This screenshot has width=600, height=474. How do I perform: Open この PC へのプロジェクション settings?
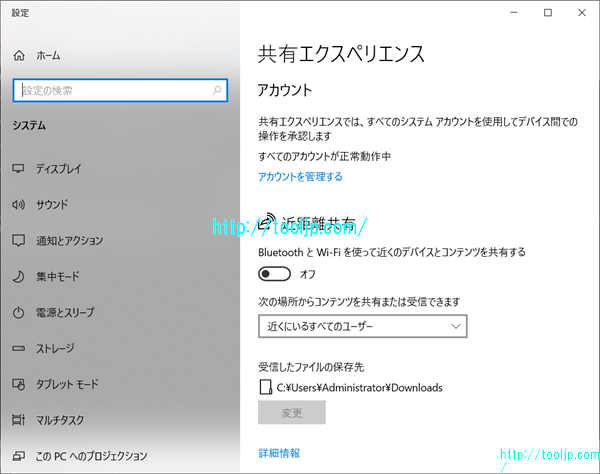[x=91, y=456]
